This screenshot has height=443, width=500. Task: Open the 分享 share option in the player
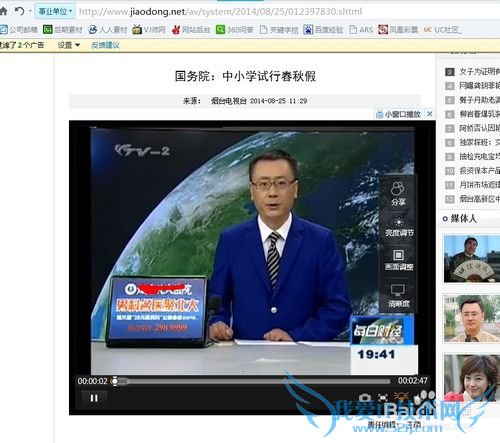pyautogui.click(x=398, y=193)
